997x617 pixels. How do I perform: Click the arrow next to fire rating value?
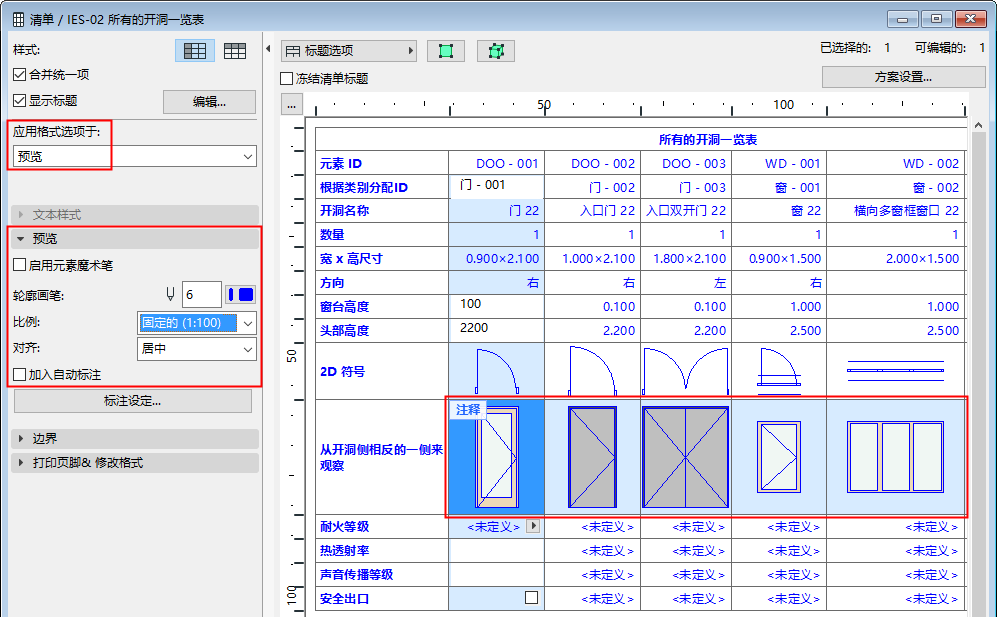[x=533, y=526]
